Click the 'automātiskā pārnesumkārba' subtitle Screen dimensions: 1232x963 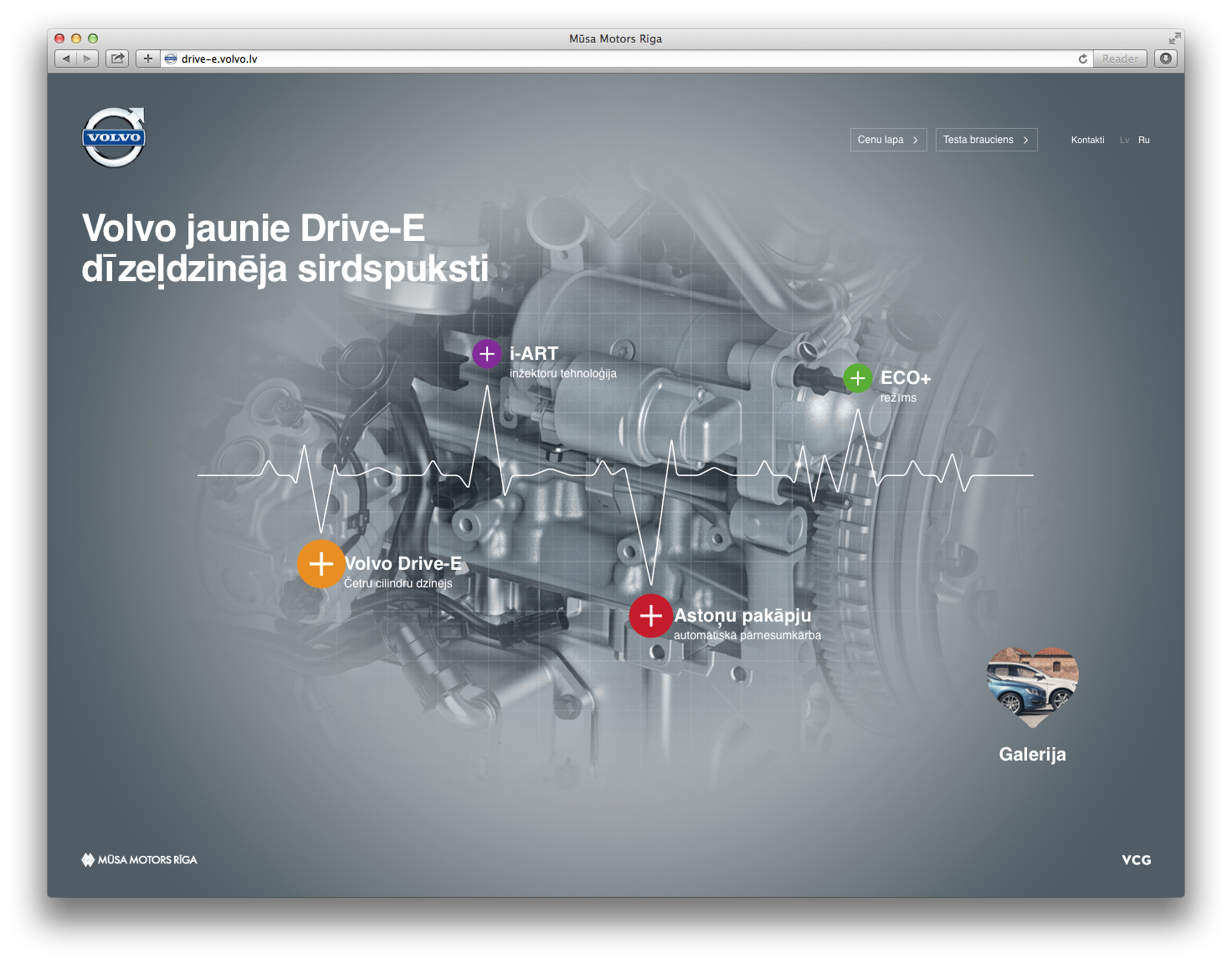747,635
